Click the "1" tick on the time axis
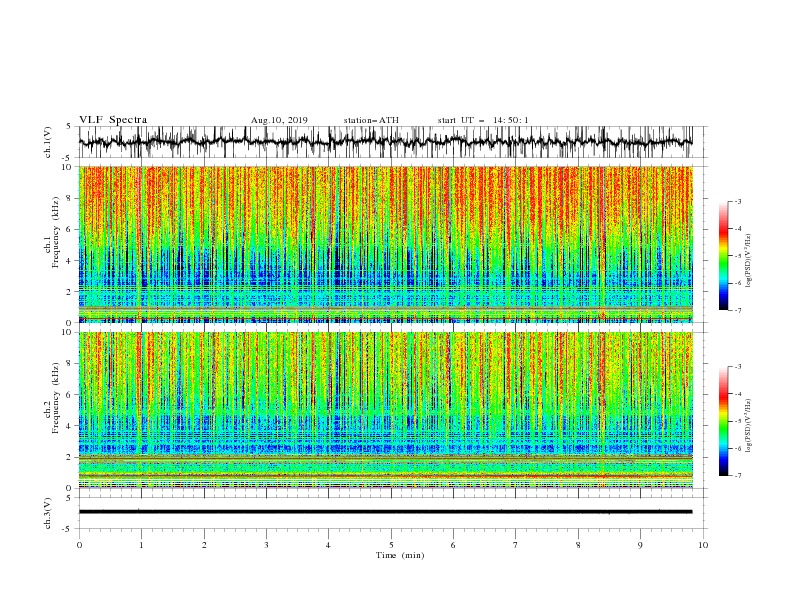The width and height of the screenshot is (792, 612). point(141,545)
